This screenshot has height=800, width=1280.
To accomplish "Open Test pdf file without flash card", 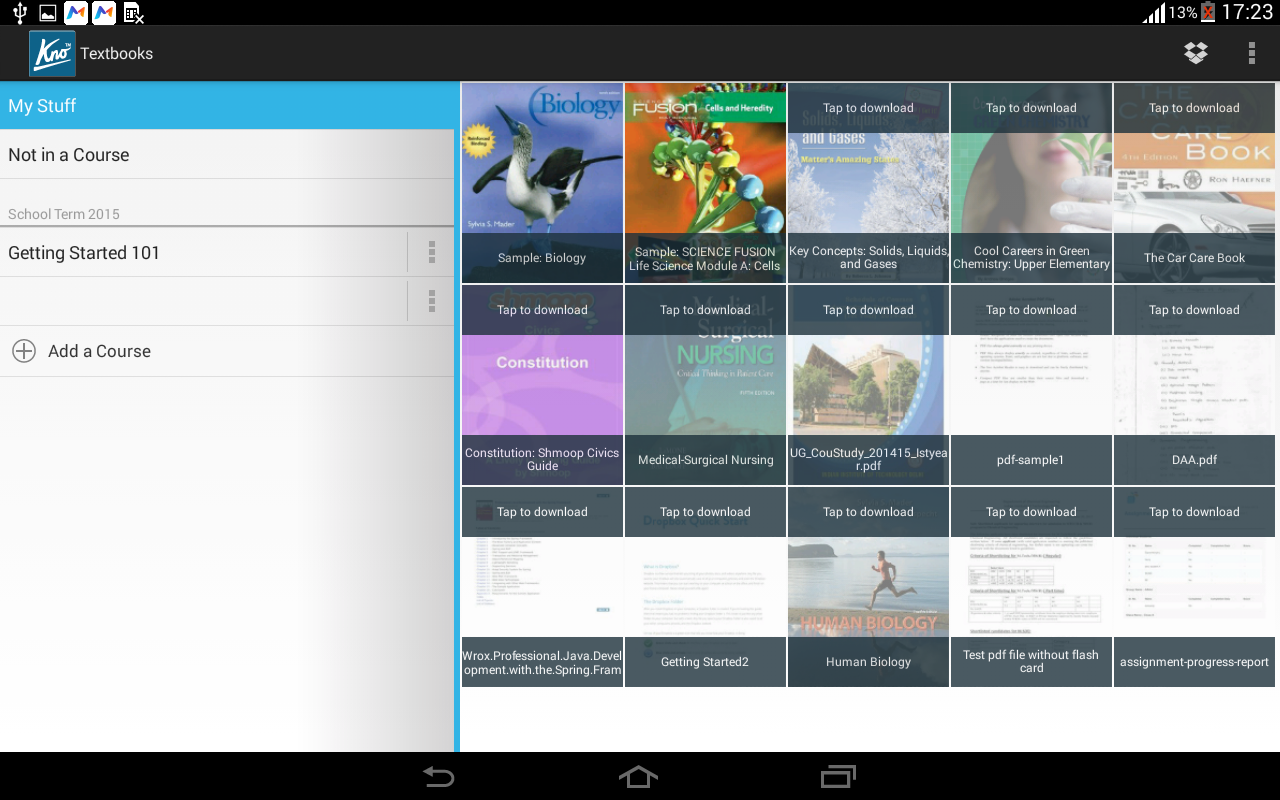I will click(x=1031, y=587).
